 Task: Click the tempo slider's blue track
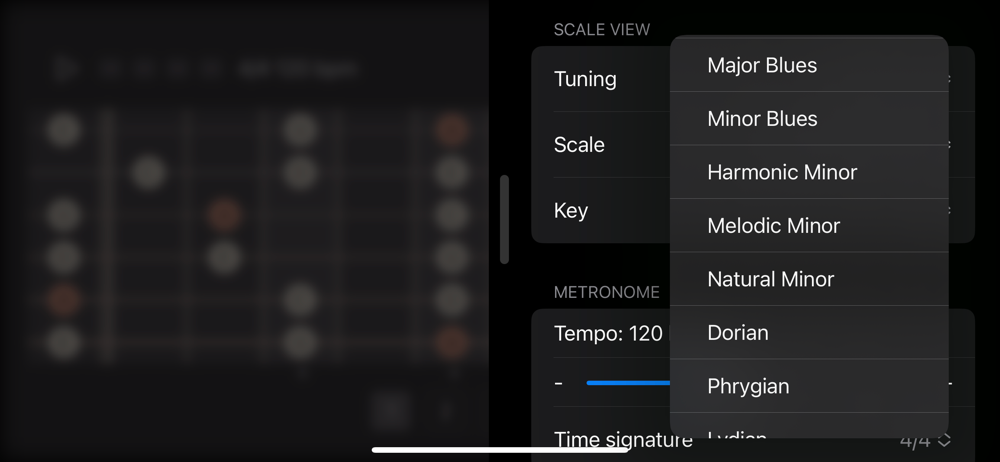[628, 383]
